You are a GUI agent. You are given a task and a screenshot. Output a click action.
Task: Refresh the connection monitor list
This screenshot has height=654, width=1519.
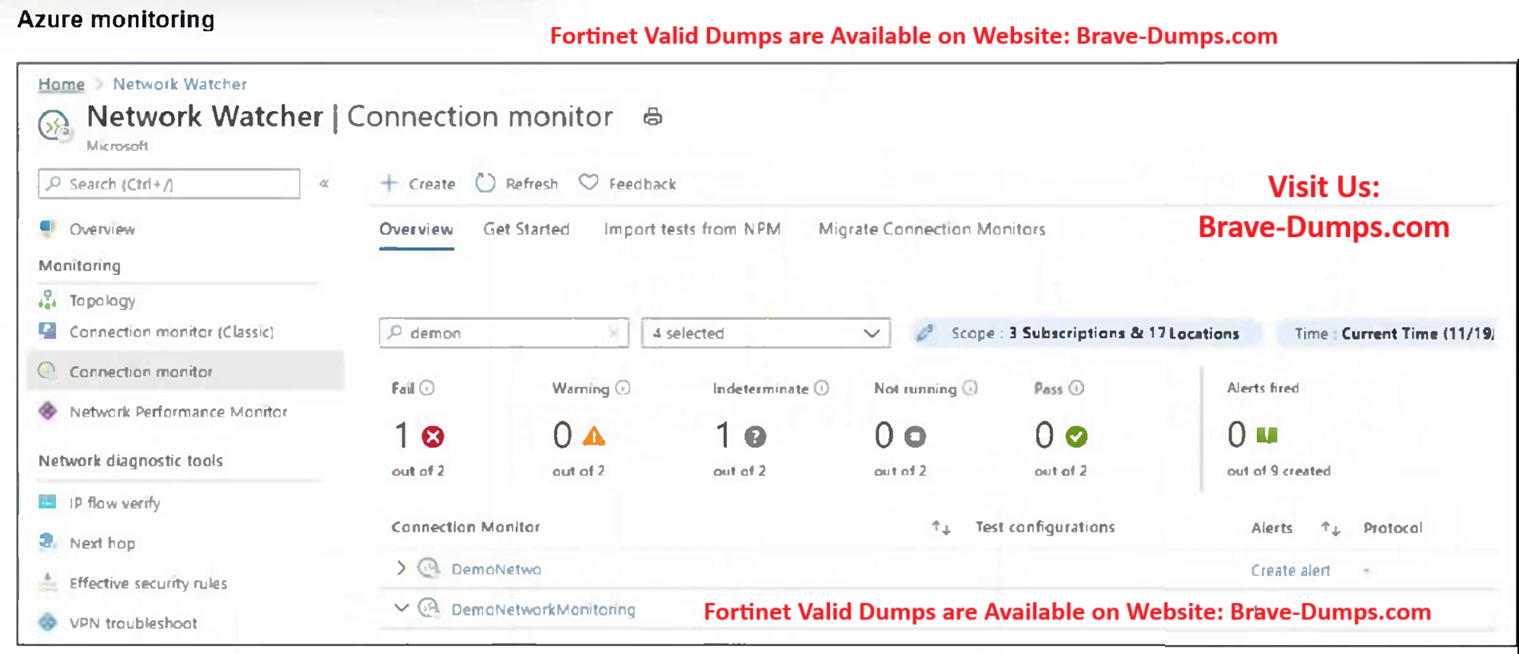click(x=517, y=184)
